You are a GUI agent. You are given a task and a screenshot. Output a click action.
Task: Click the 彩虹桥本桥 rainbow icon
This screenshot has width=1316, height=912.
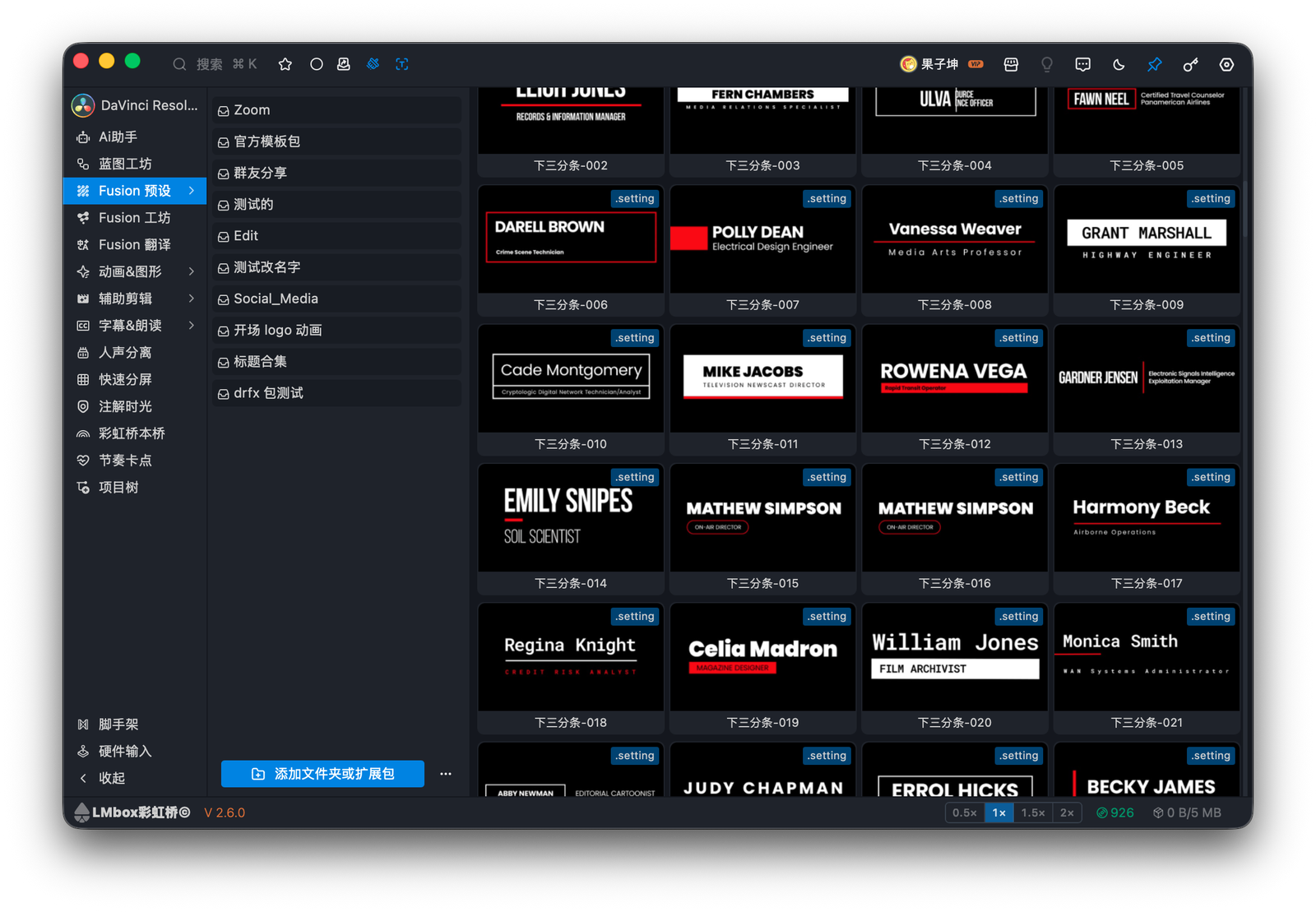pyautogui.click(x=83, y=433)
